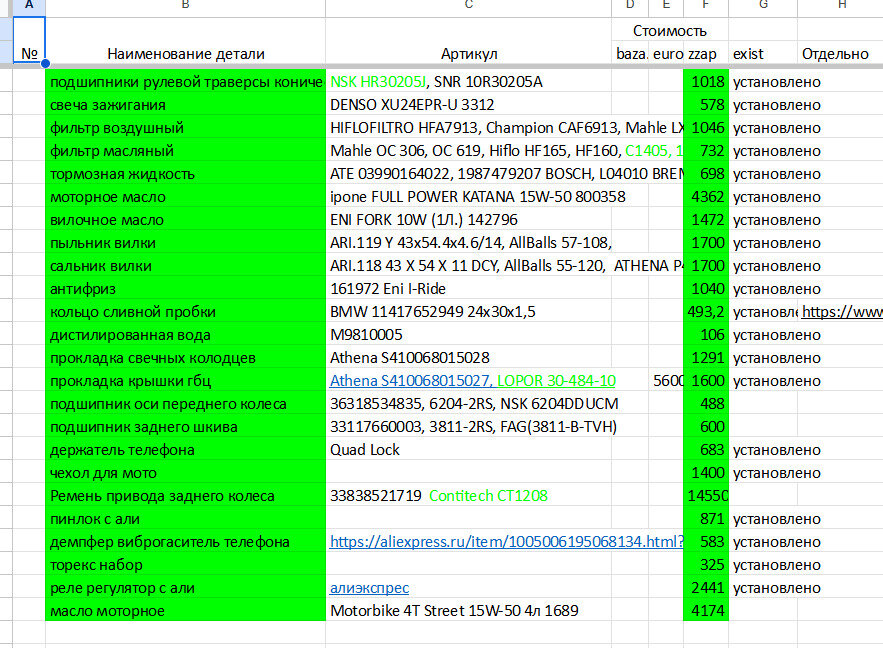Select cell 'прокладка крышки гбц'
This screenshot has height=648, width=883.
pyautogui.click(x=185, y=381)
